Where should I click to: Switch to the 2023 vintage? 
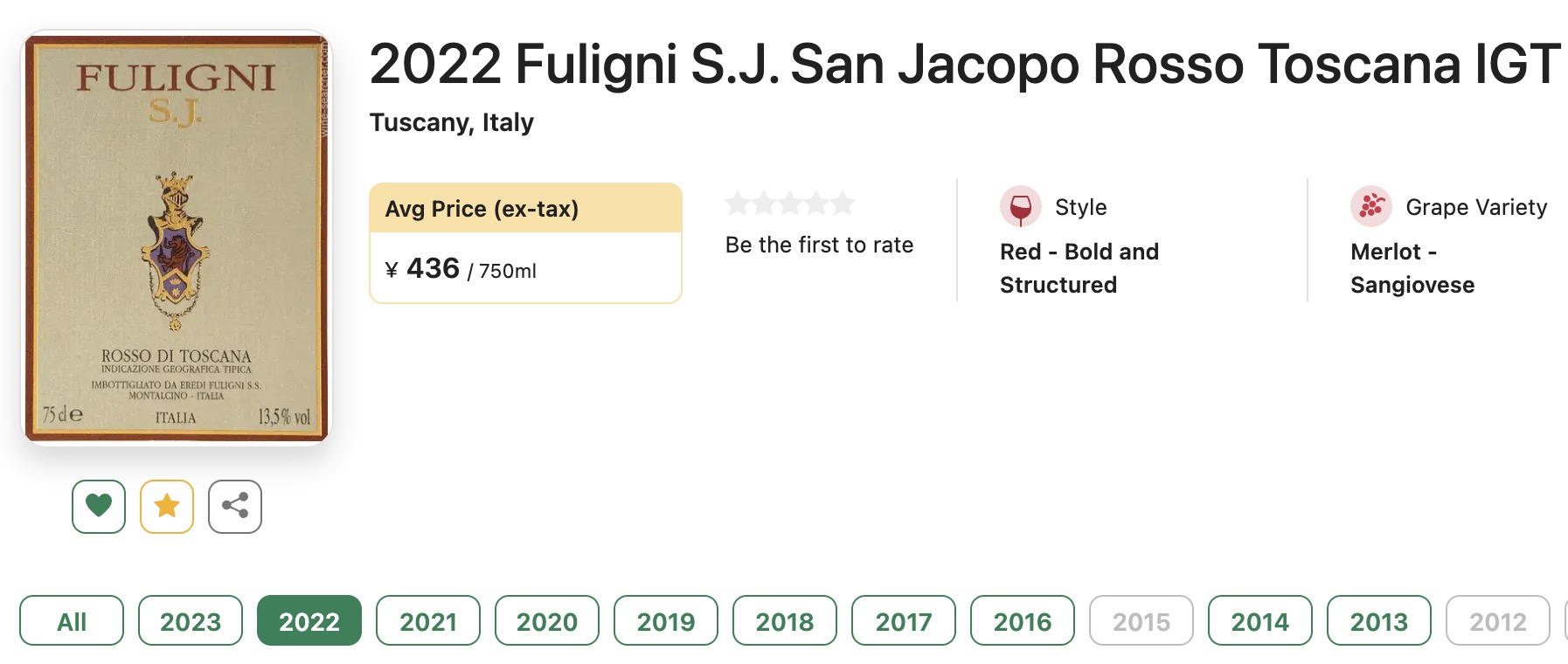coord(191,621)
